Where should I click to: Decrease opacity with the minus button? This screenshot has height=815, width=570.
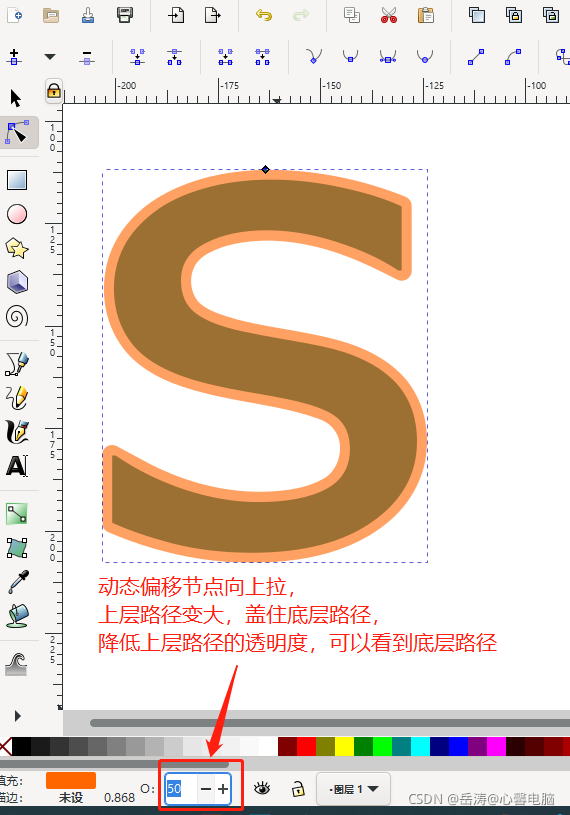coord(206,789)
